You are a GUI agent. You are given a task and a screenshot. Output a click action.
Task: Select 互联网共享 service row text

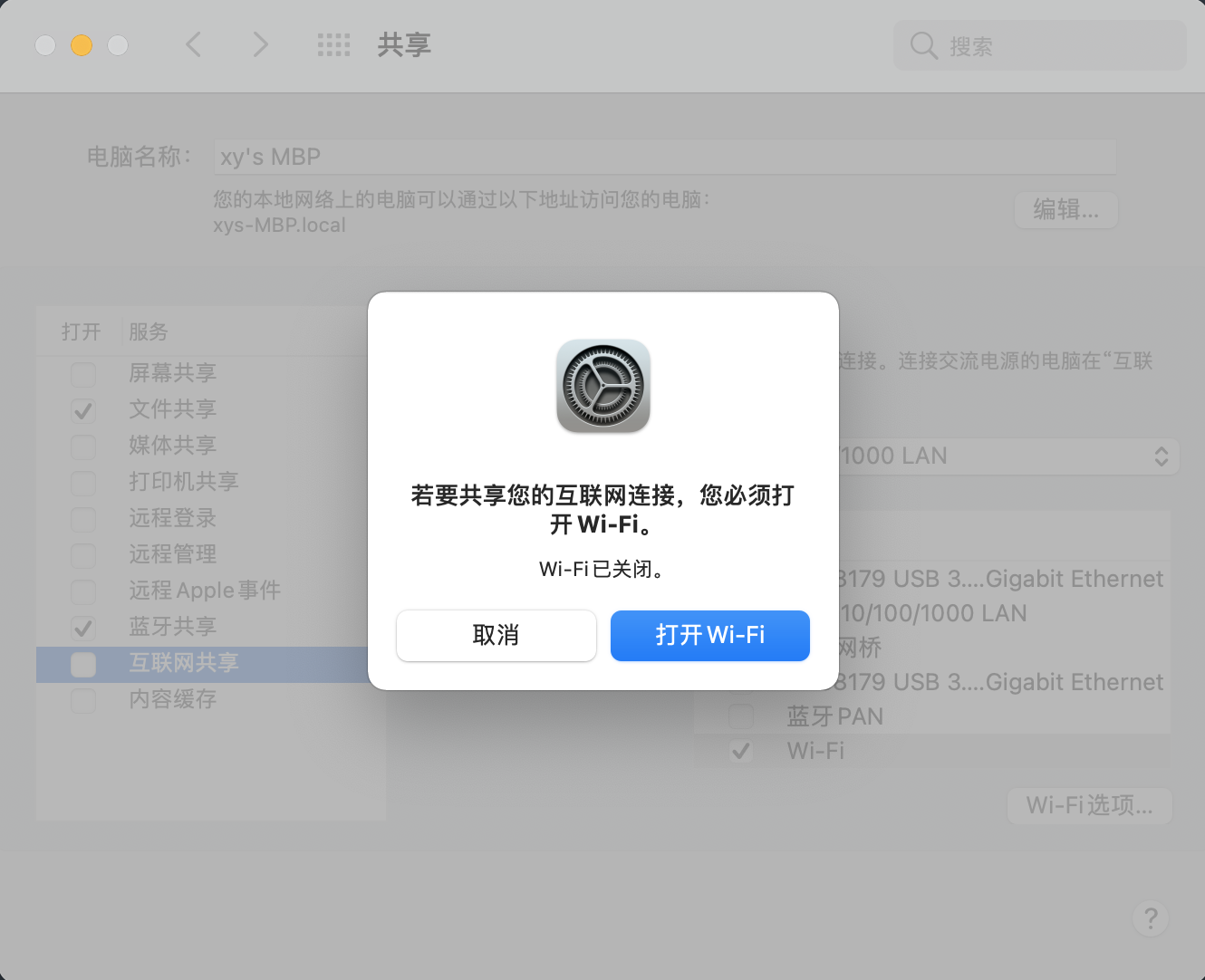point(183,662)
